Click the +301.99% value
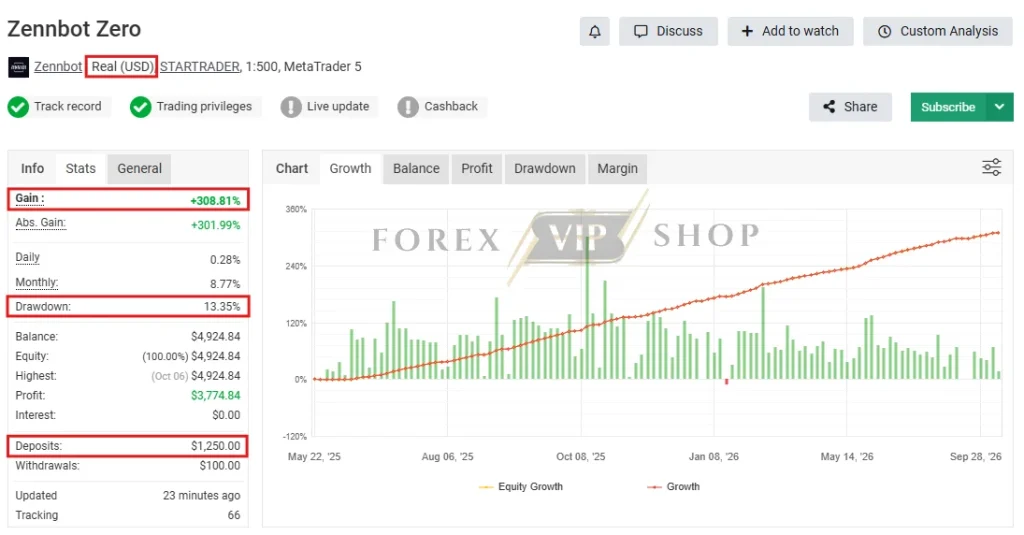1024x535 pixels. pyautogui.click(x=215, y=225)
